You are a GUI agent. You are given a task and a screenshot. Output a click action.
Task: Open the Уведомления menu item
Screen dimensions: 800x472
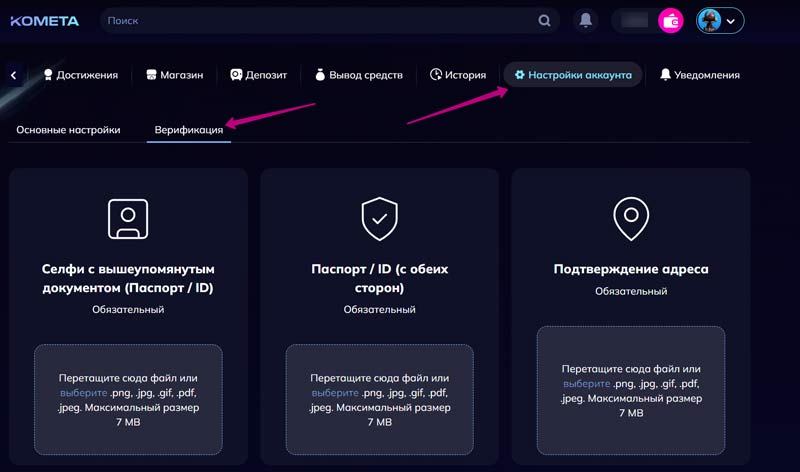click(x=699, y=75)
